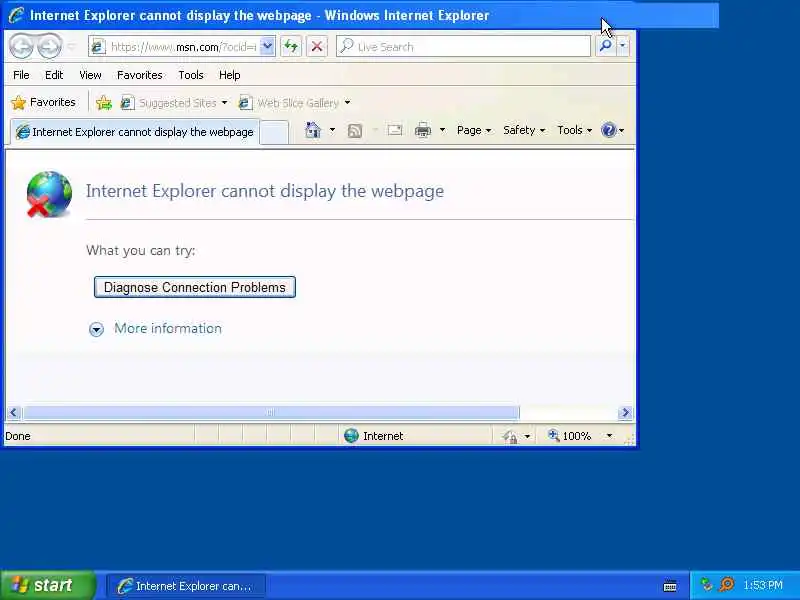Open the Tools menu in menu bar
This screenshot has width=800, height=600.
pos(191,75)
